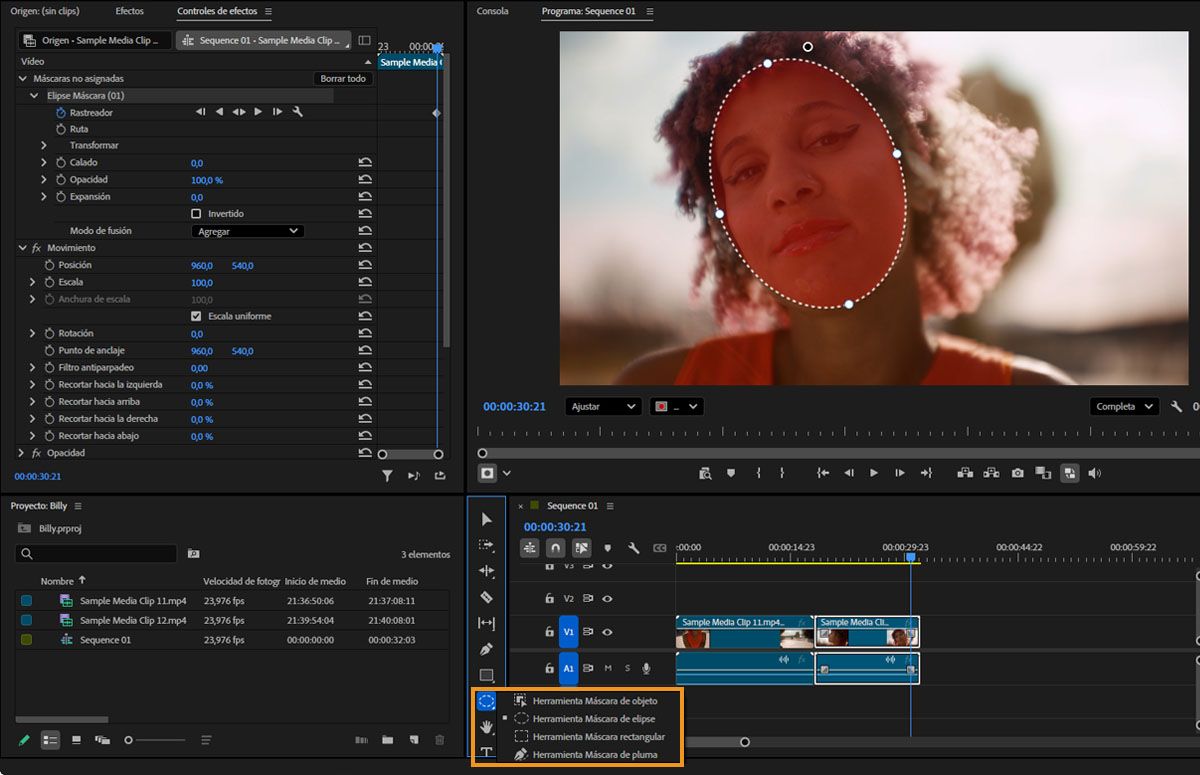Viewport: 1200px width, 775px height.
Task: Click the Export Frame camera icon
Action: coord(1017,472)
